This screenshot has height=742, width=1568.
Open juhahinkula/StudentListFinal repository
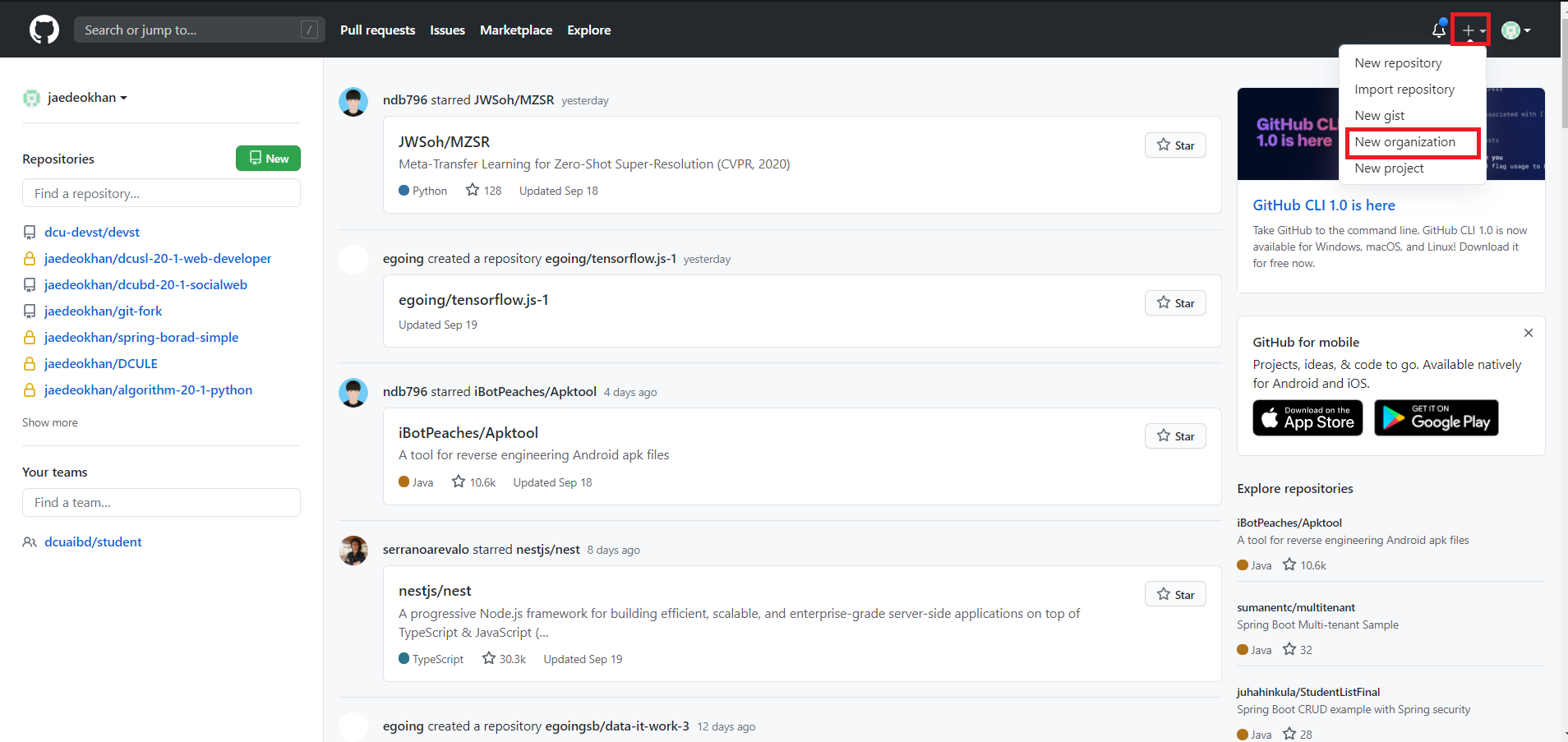(x=1308, y=693)
